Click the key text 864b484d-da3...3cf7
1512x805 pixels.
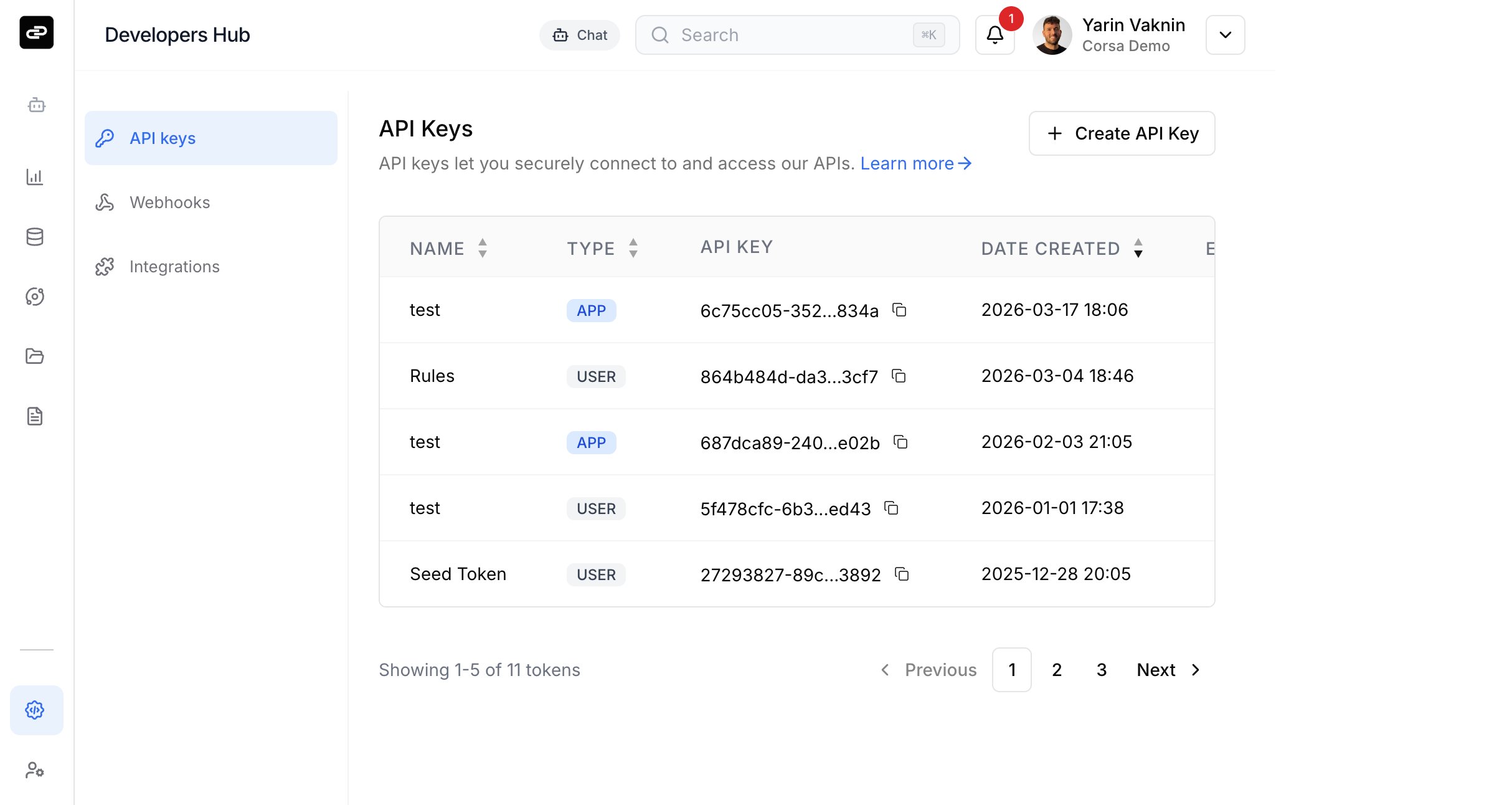point(789,377)
